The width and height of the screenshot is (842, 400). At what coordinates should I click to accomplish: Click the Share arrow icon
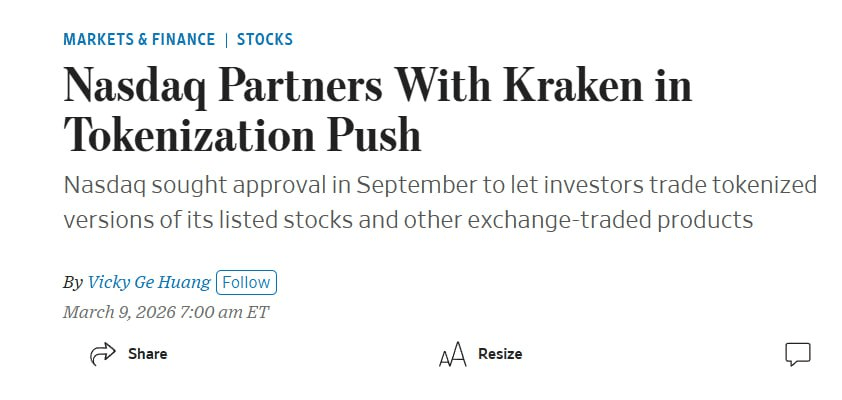pos(103,354)
